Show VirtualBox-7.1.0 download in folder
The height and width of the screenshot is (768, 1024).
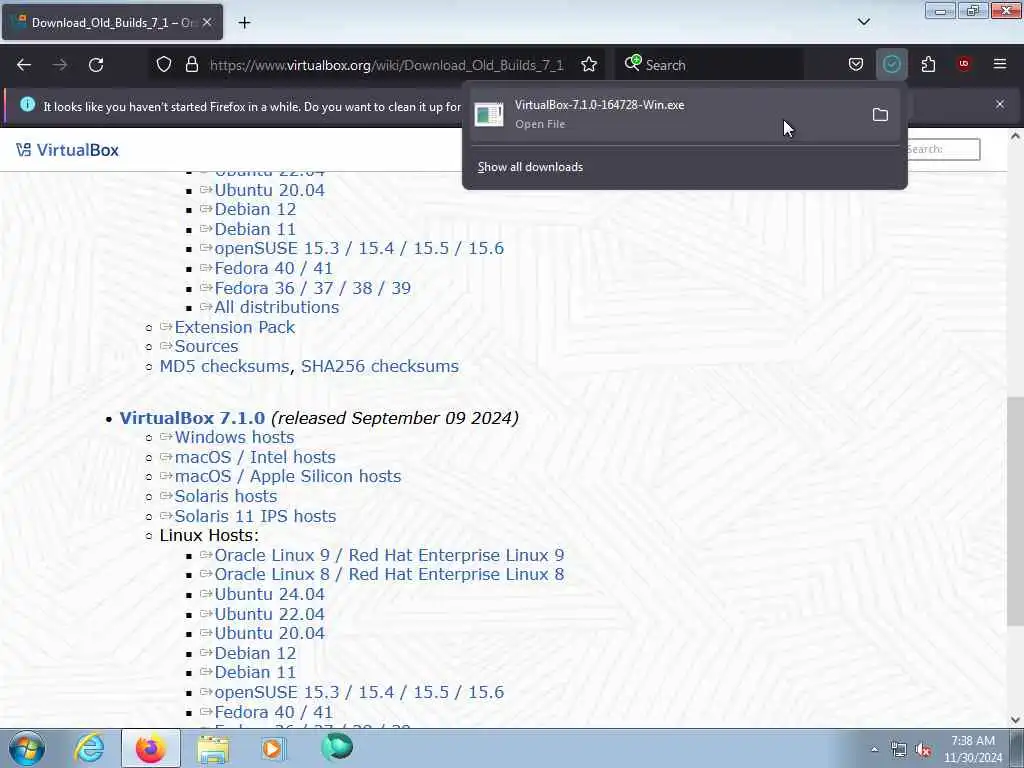tap(880, 115)
